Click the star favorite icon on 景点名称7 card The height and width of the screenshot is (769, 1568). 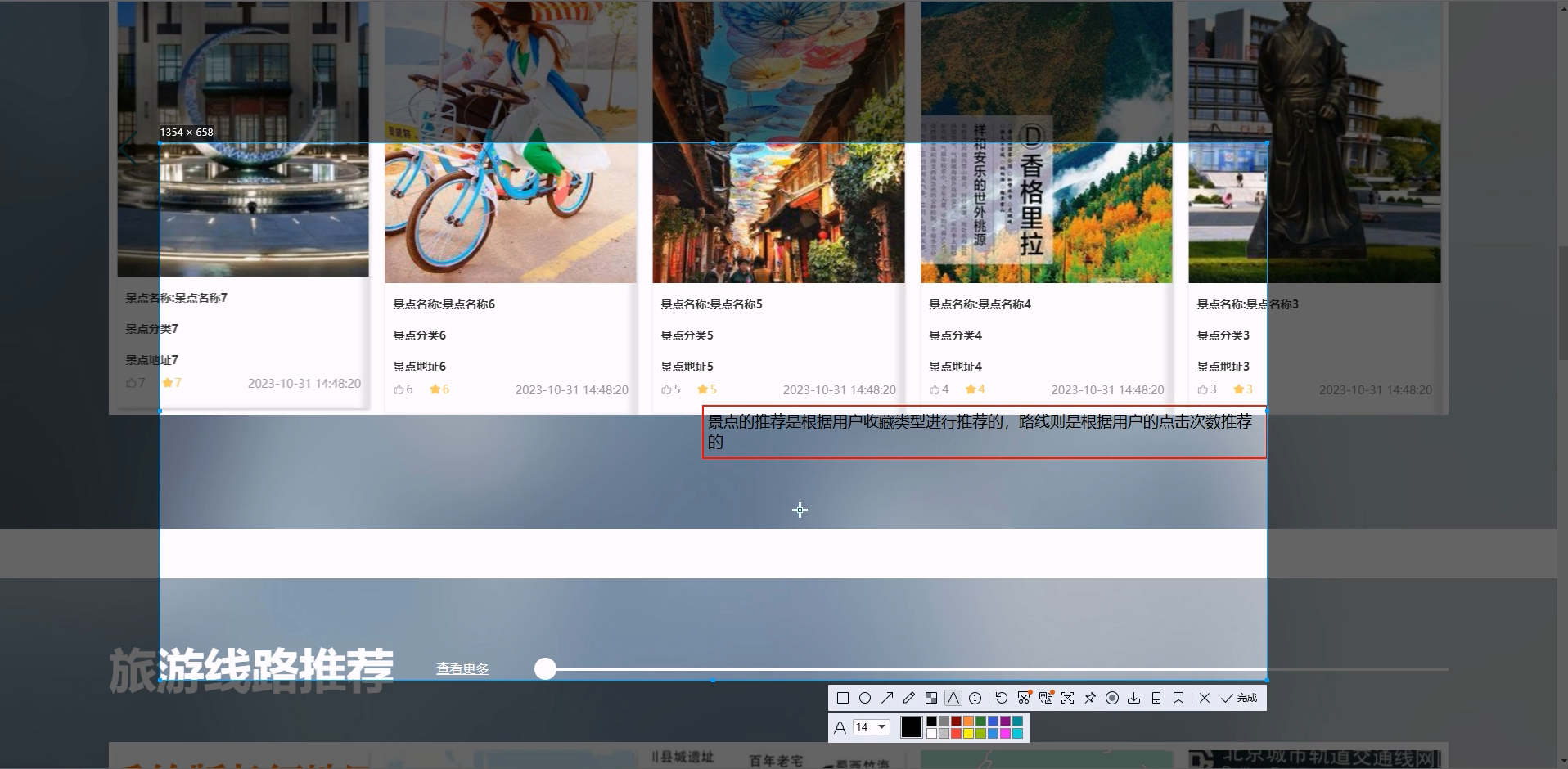click(x=167, y=383)
